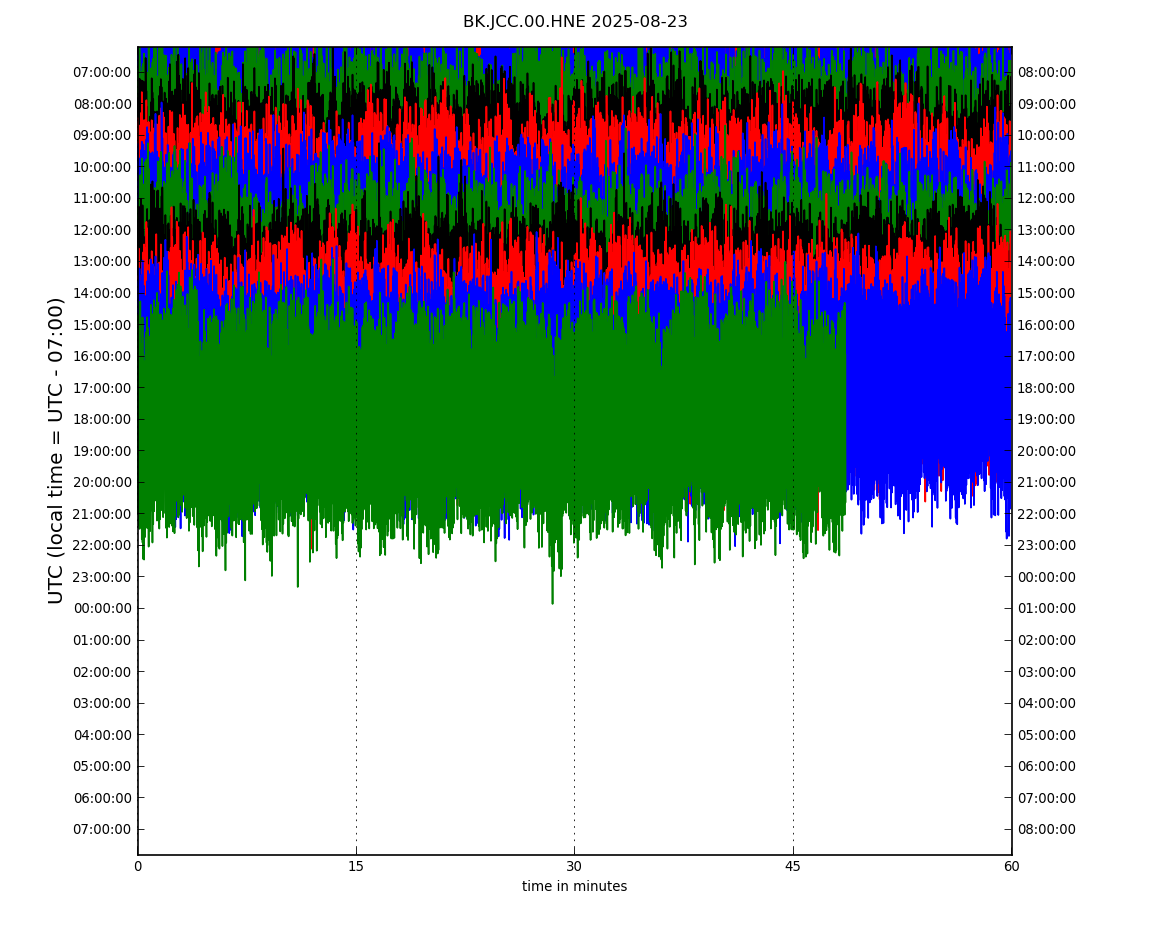Screen dimensions: 1150x950
Task: Click 20:00:00 on the UTC axis
Action: tap(102, 482)
